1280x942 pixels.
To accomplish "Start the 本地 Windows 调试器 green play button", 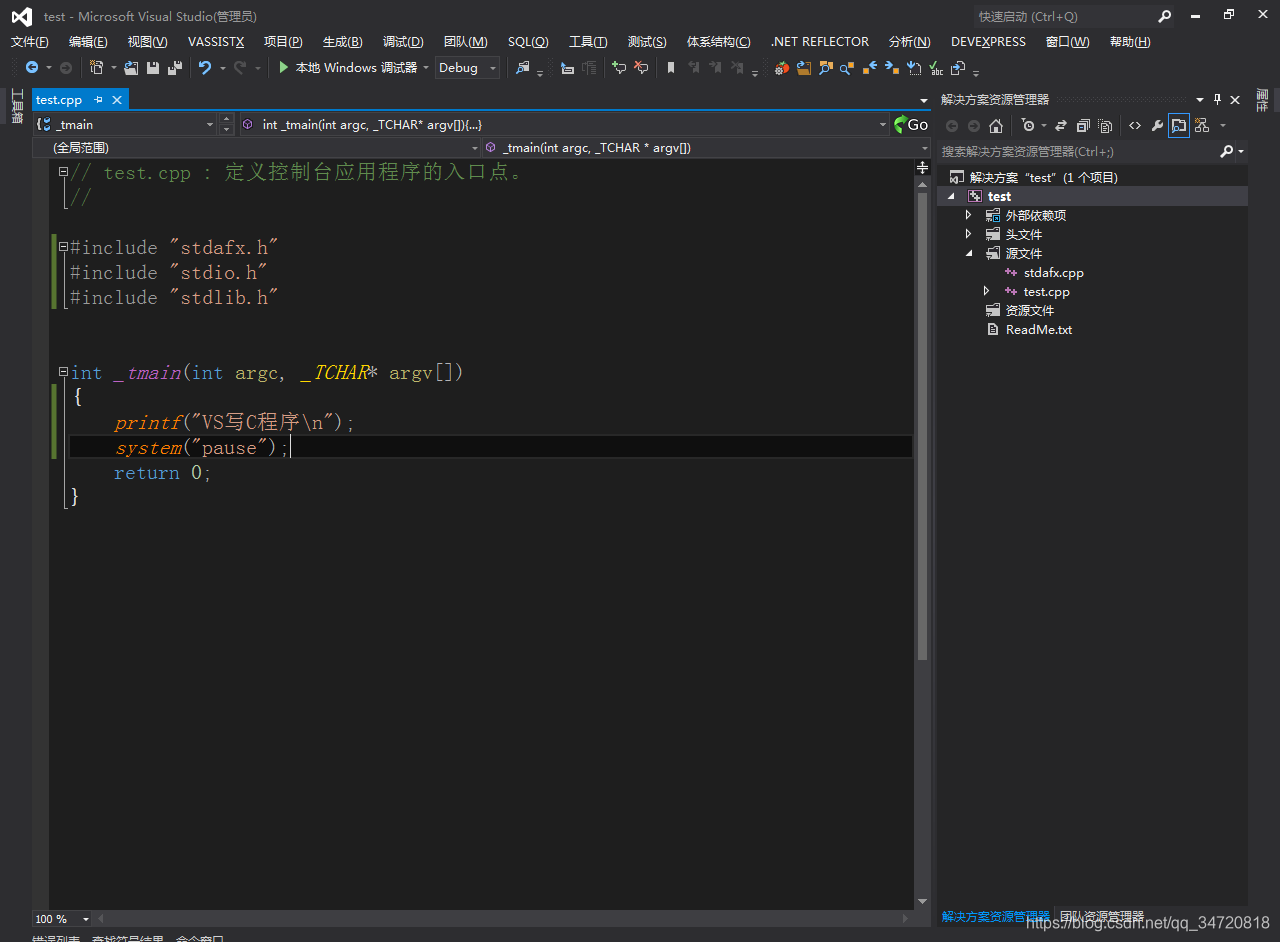I will tap(284, 67).
